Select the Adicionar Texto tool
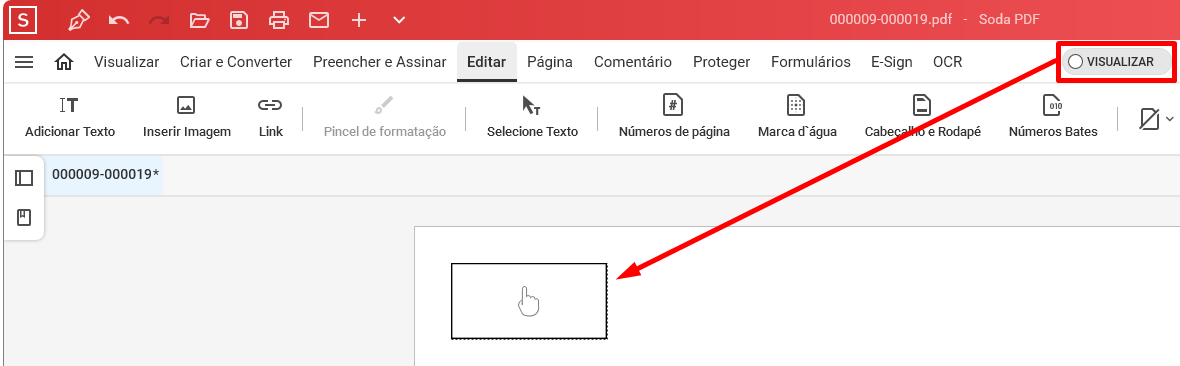This screenshot has width=1180, height=366. coord(70,117)
